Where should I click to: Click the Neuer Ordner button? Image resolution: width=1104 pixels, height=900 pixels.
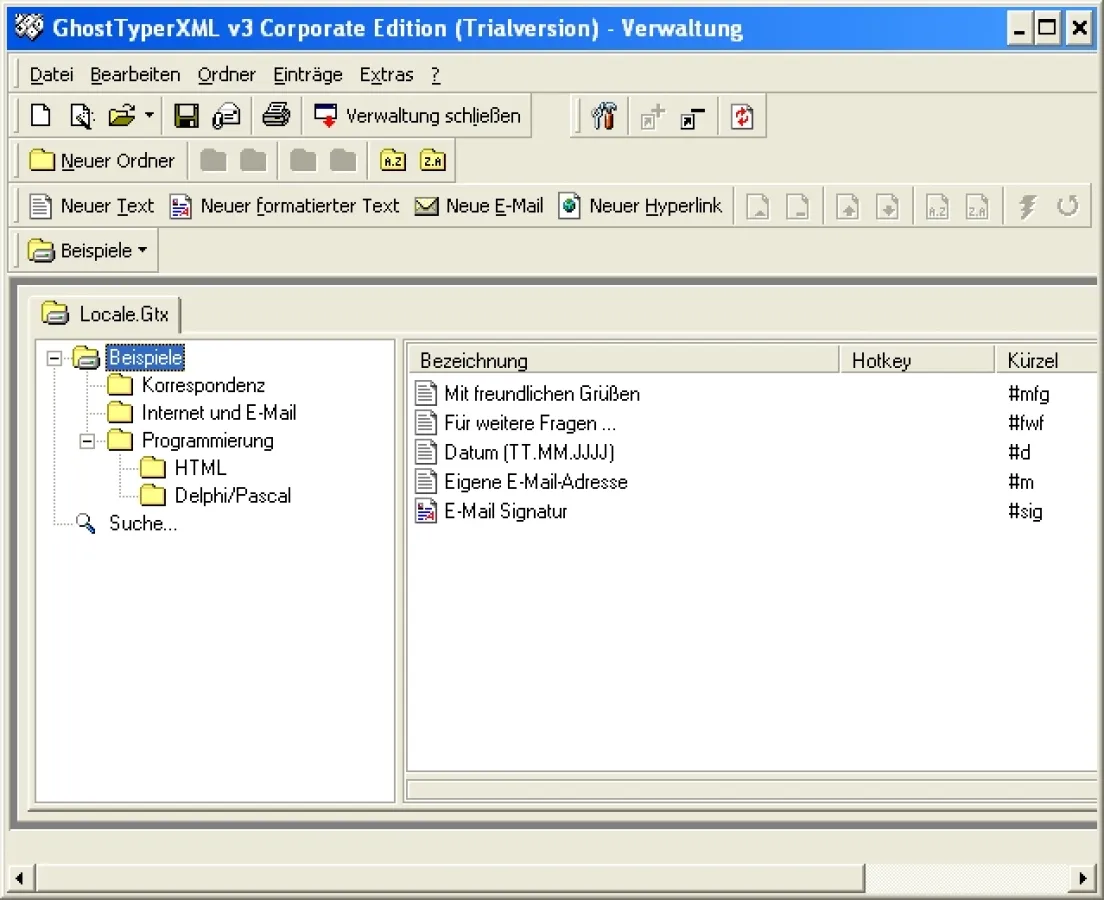[102, 161]
